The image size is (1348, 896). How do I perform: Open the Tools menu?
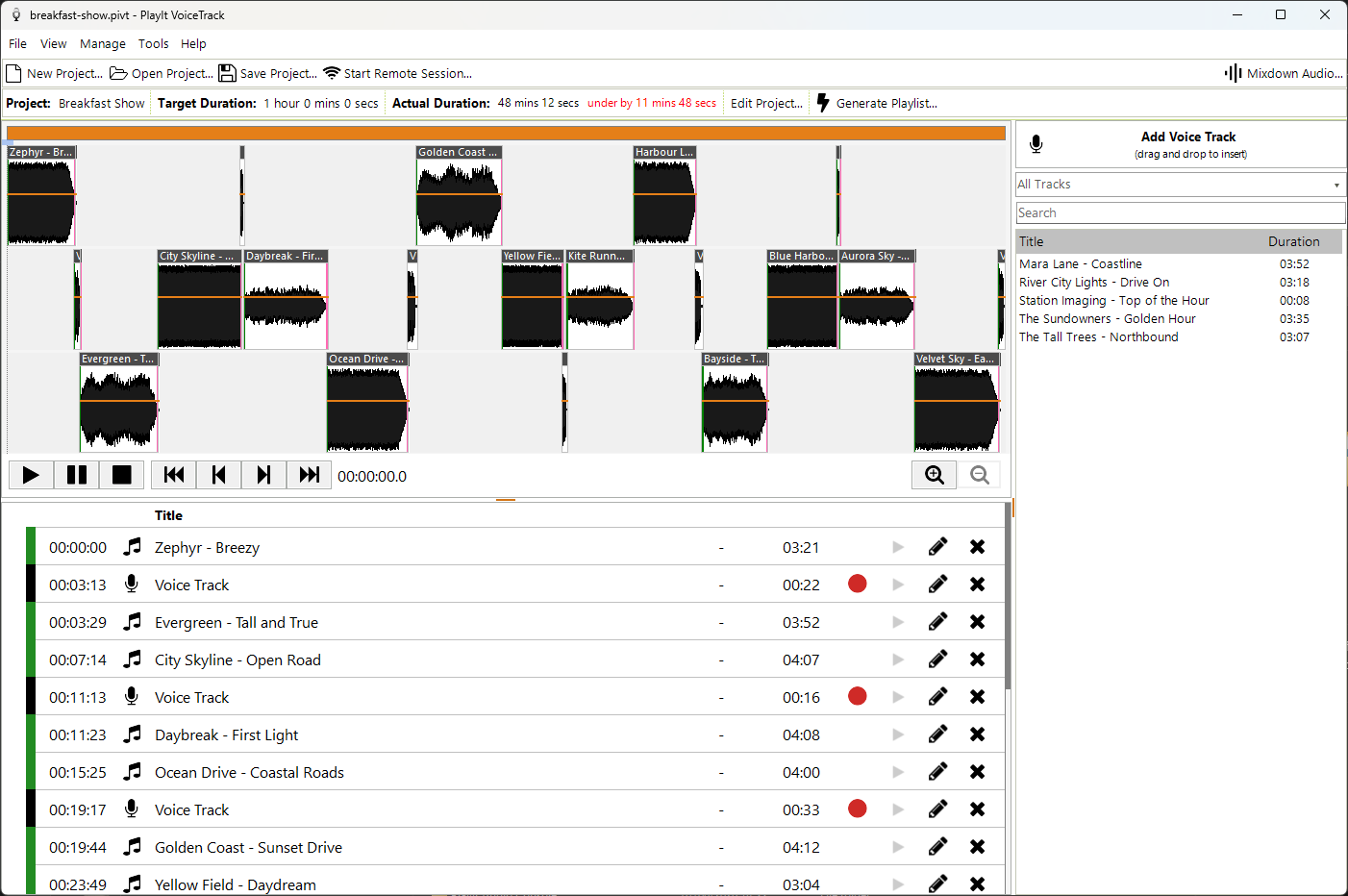pyautogui.click(x=153, y=43)
